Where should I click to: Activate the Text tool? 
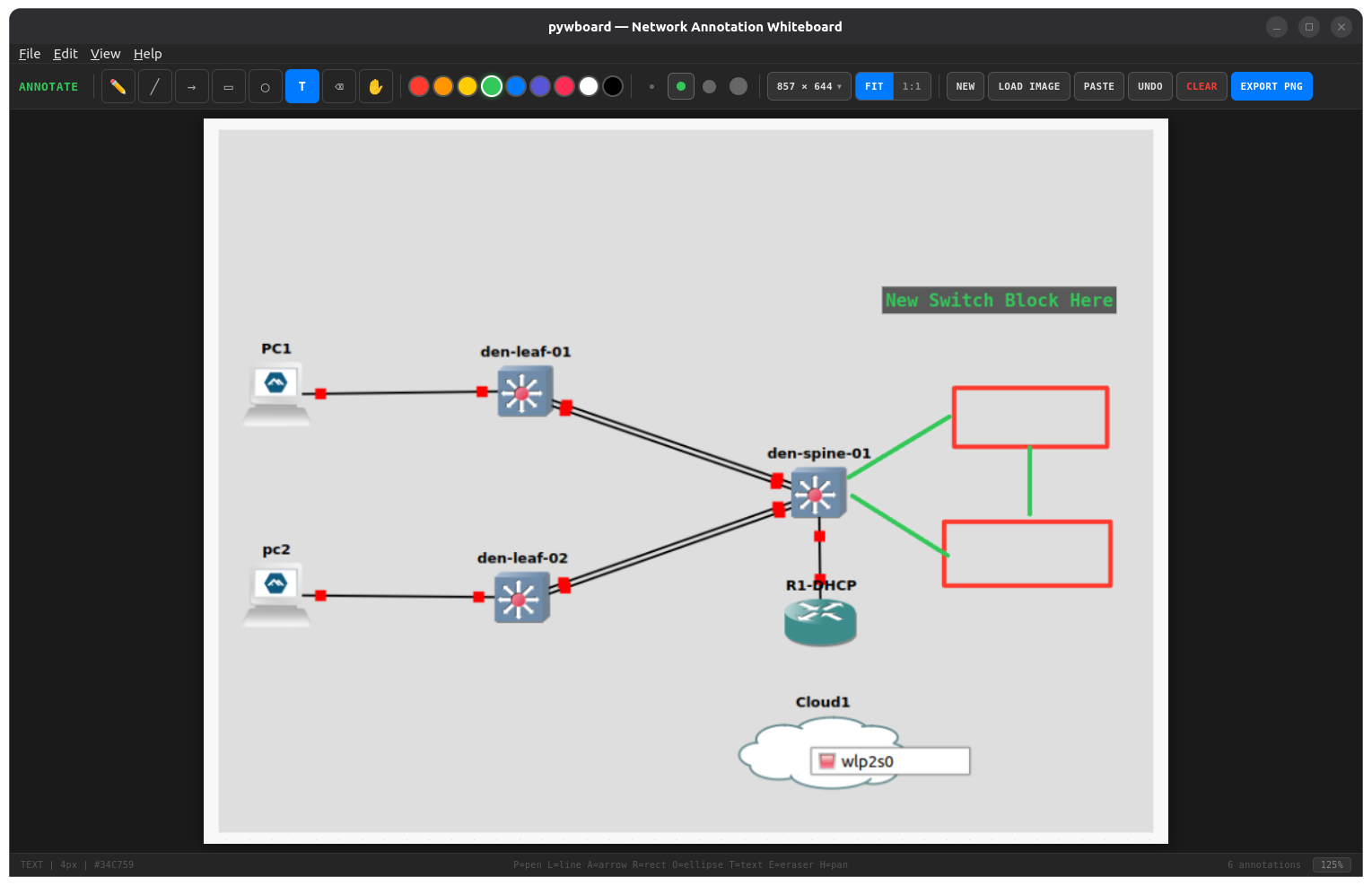pos(301,86)
